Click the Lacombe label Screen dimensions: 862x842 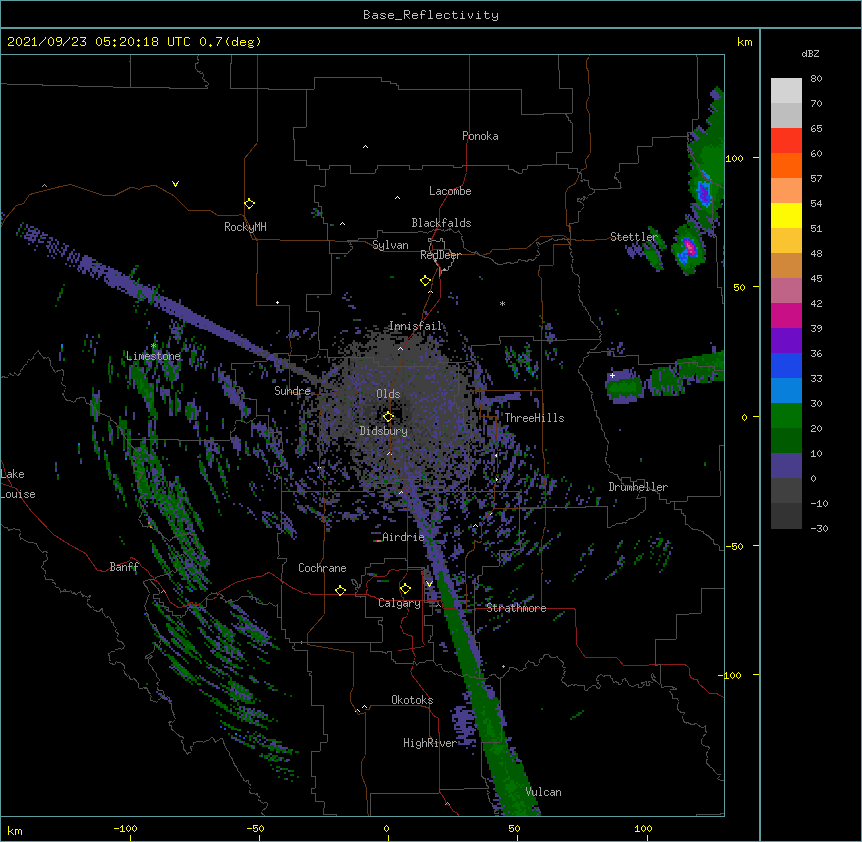450,191
